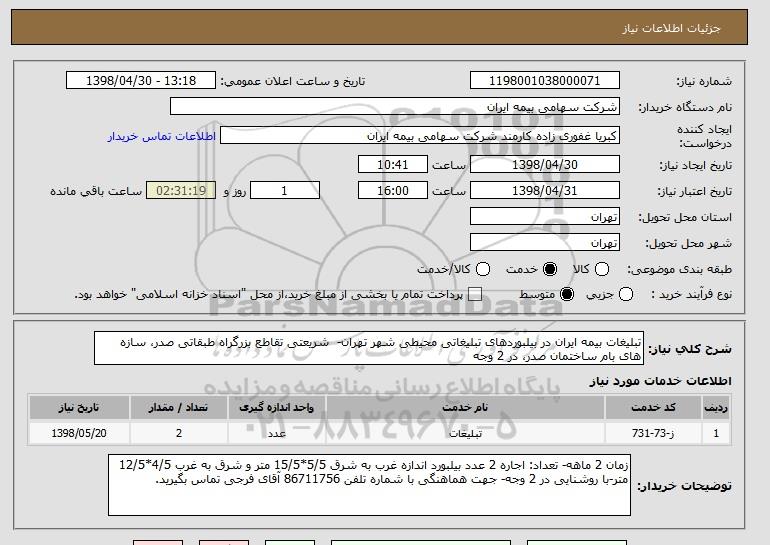Select the کالا/خدمت radio button
The image size is (770, 545).
[x=483, y=269]
